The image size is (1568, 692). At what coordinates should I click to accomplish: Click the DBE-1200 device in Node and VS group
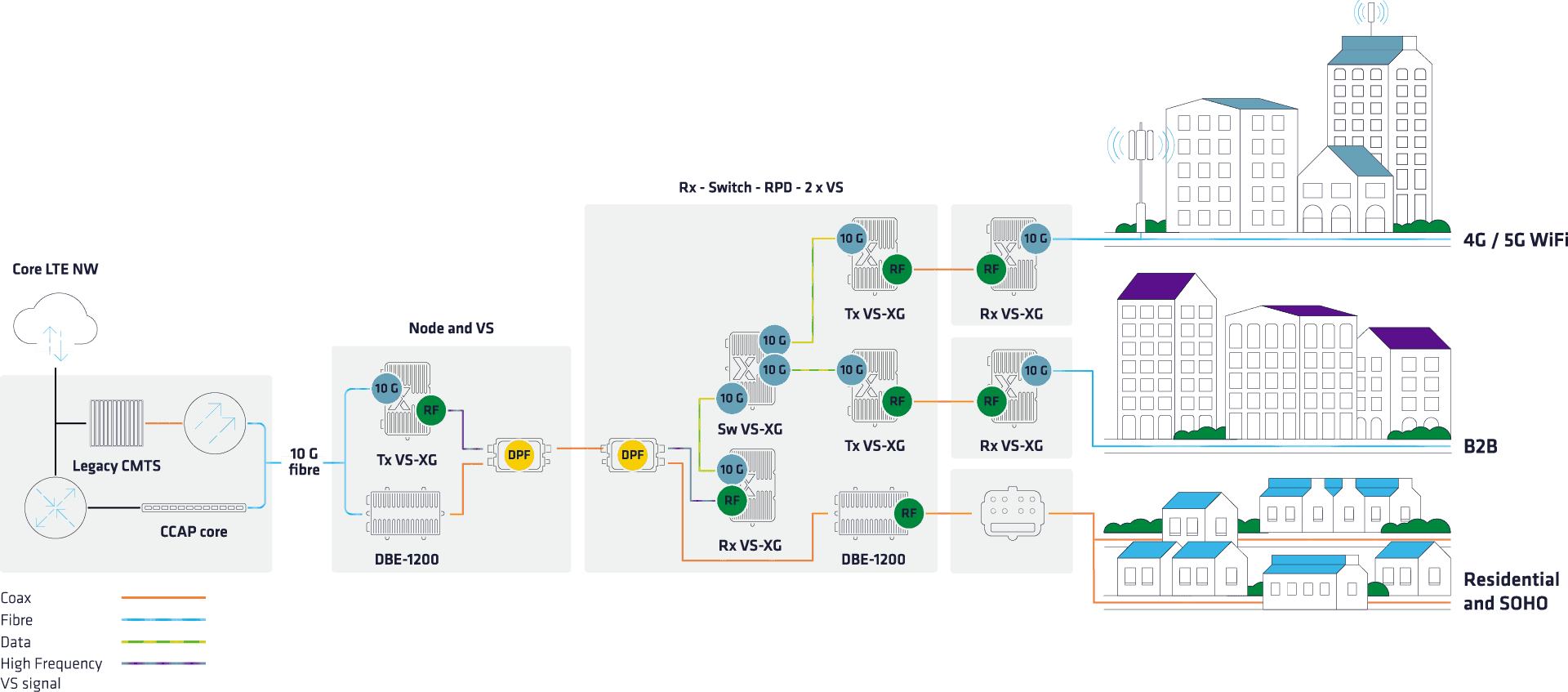(x=404, y=513)
